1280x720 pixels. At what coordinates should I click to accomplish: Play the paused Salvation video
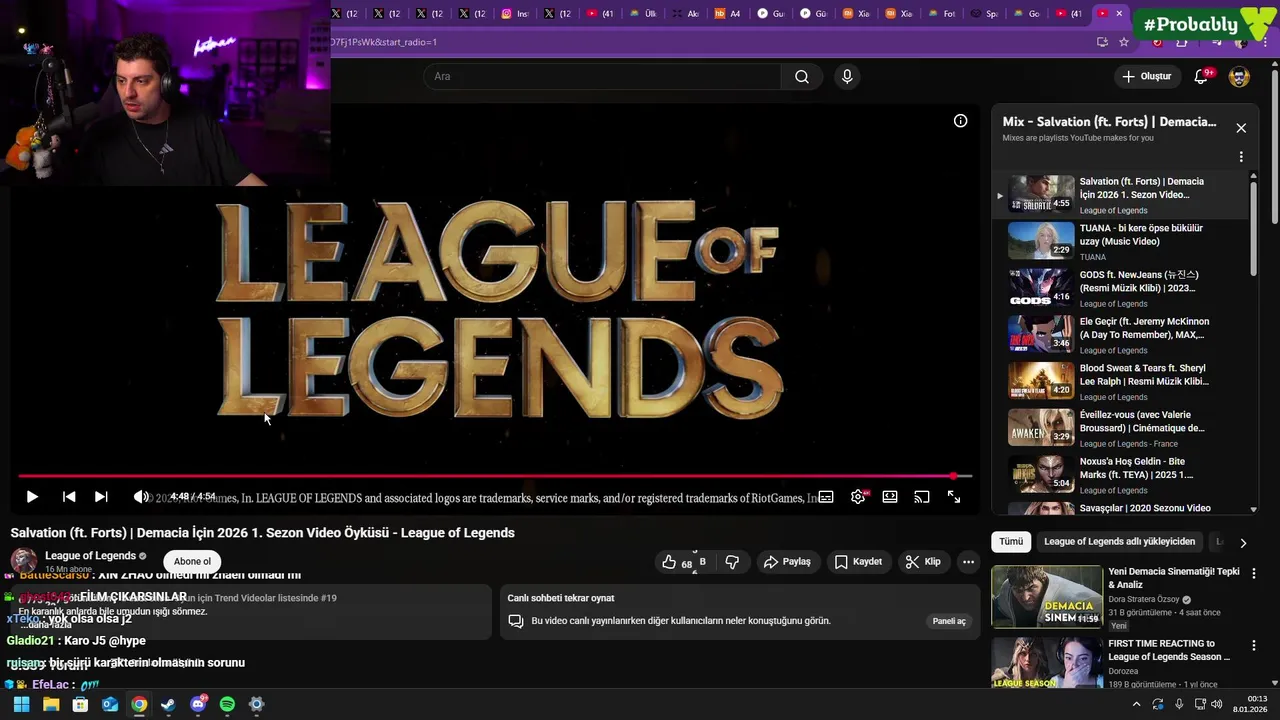[32, 497]
